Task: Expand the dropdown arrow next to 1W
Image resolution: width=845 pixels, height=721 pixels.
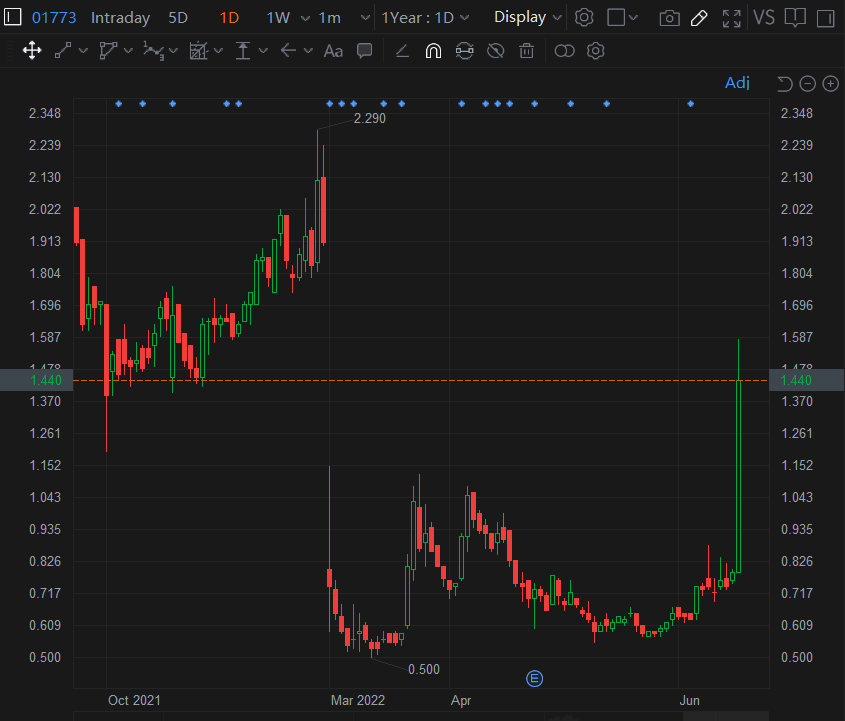Action: pos(305,18)
